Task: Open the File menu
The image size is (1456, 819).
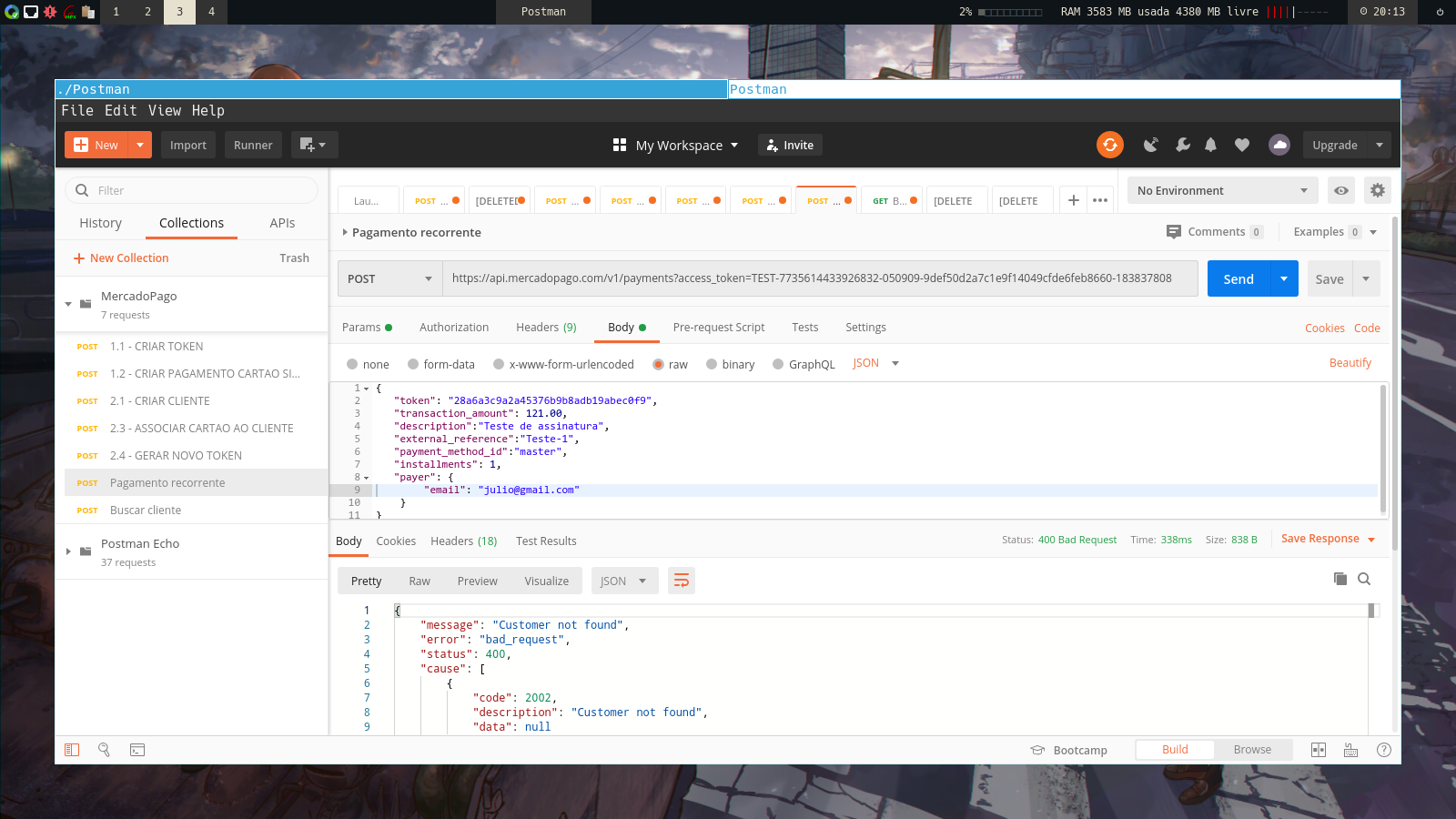Action: click(77, 110)
